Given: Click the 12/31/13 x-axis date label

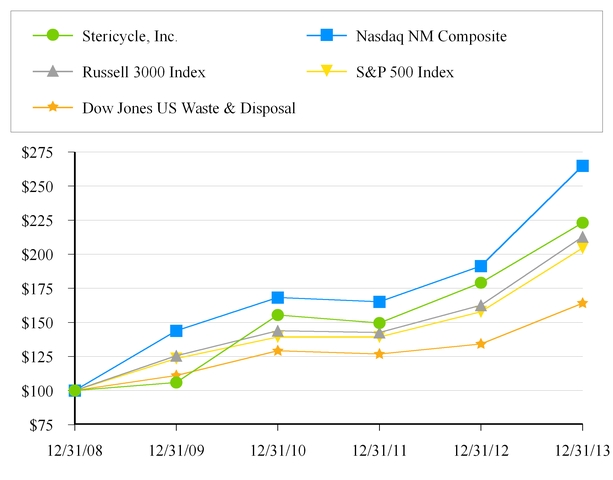Looking at the screenshot, I should tap(581, 450).
